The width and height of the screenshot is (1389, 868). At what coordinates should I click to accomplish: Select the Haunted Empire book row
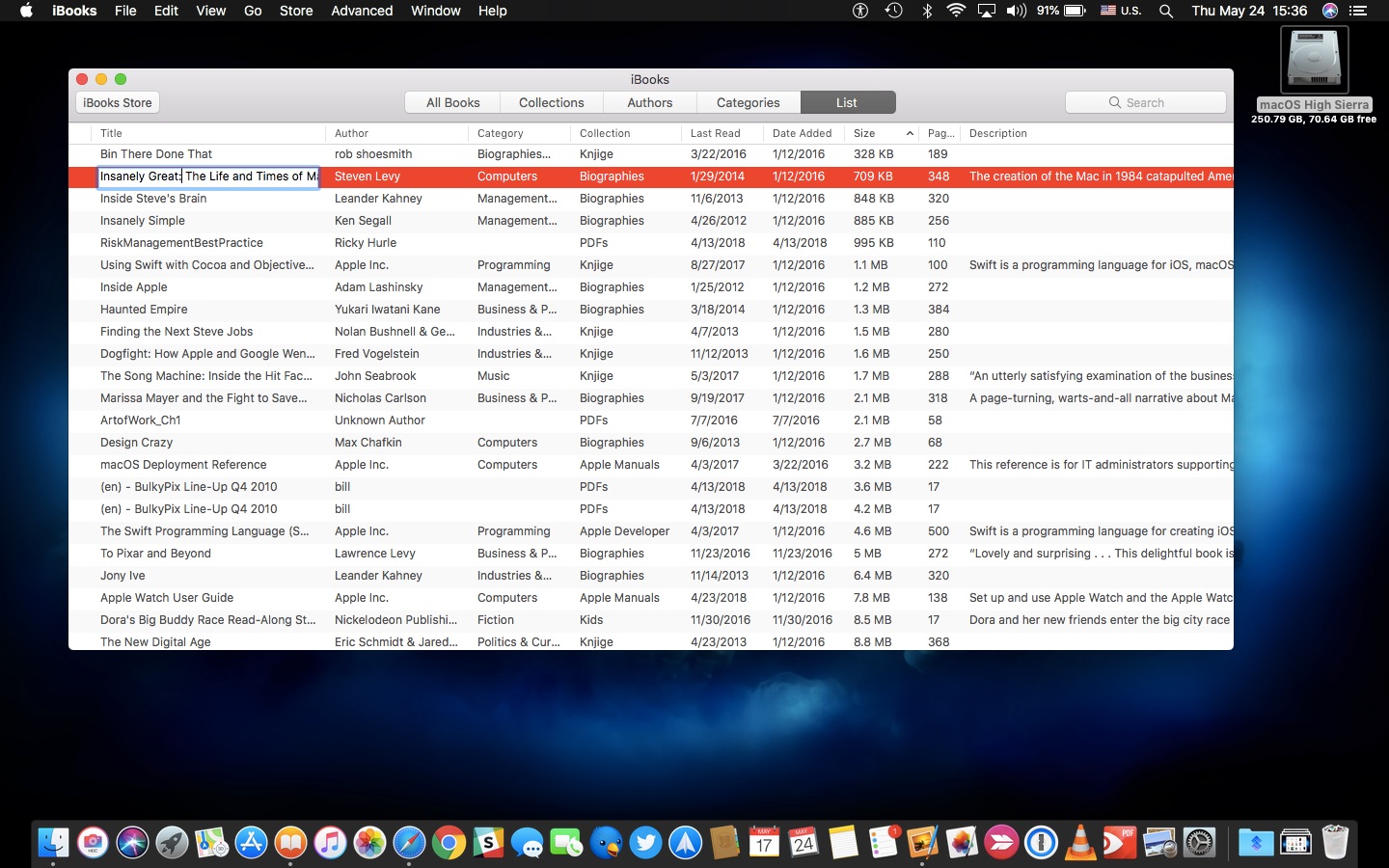651,310
